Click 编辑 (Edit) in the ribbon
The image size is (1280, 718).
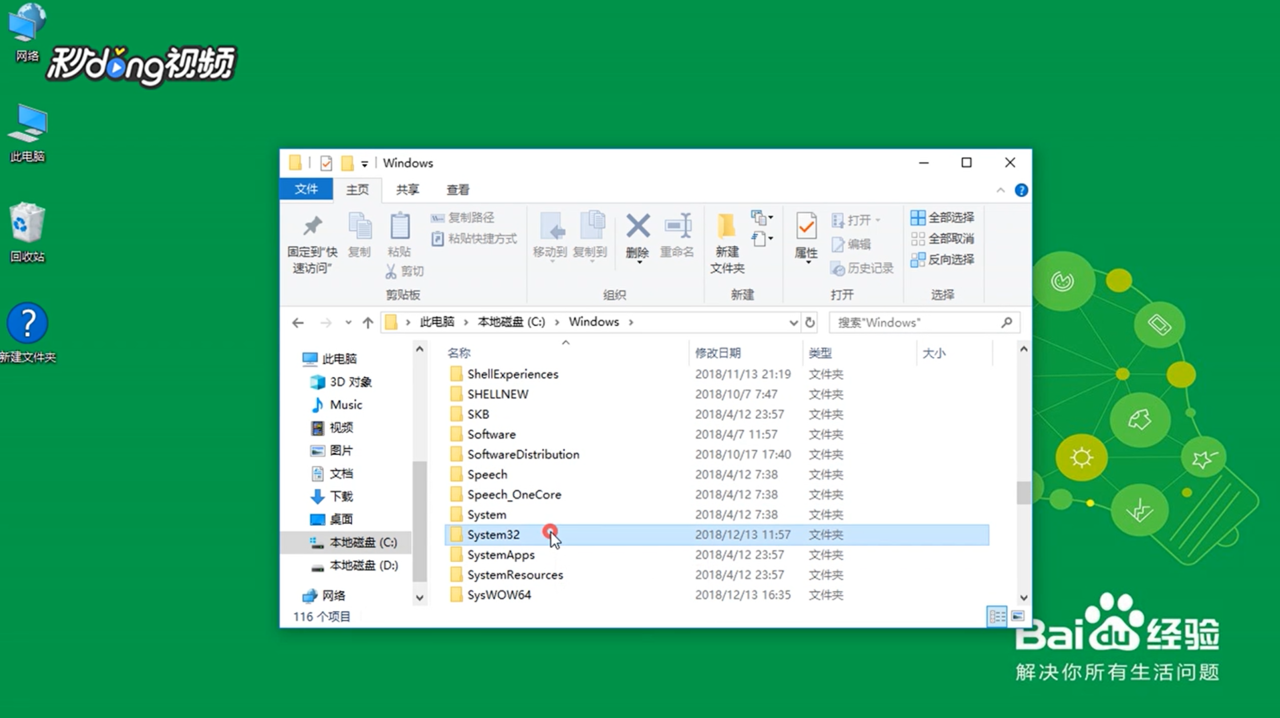pos(850,244)
